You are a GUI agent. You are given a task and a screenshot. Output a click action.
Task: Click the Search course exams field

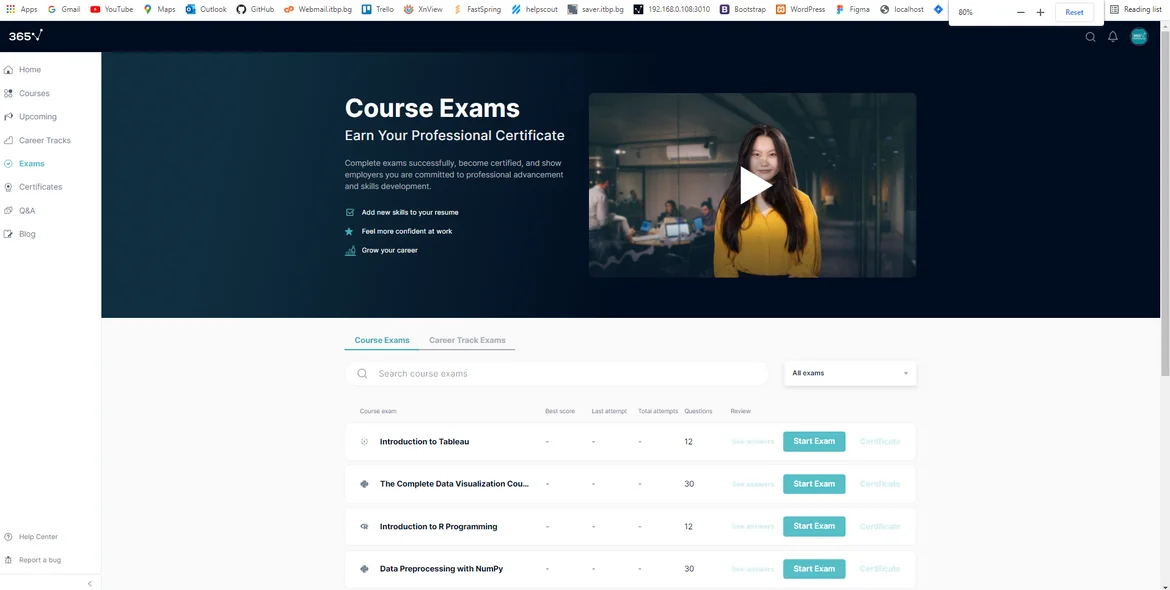point(560,374)
